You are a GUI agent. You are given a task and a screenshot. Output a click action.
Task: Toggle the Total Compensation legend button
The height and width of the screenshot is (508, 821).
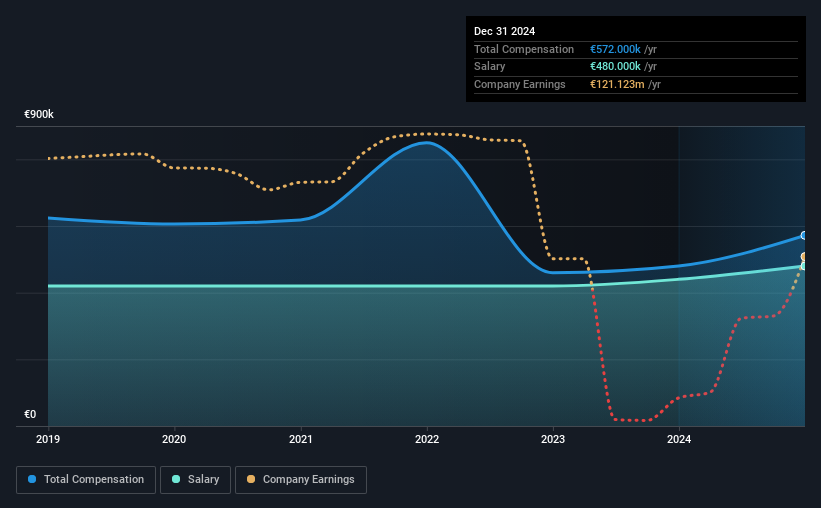coord(86,480)
